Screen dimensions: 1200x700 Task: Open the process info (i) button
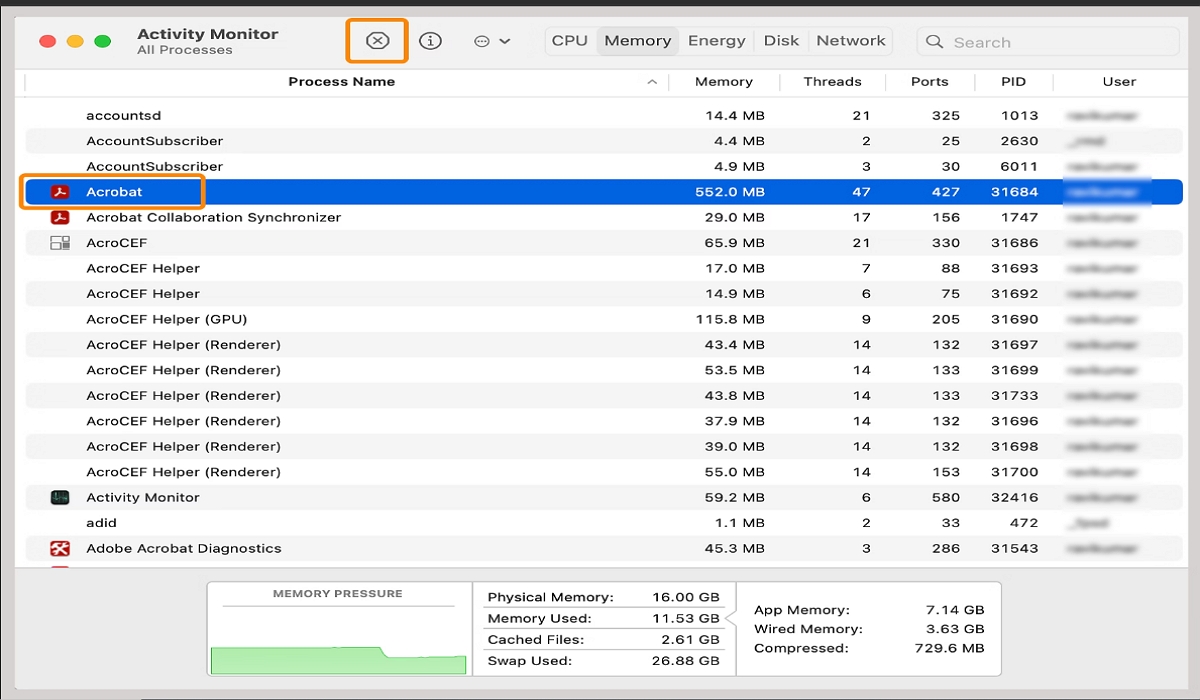430,41
